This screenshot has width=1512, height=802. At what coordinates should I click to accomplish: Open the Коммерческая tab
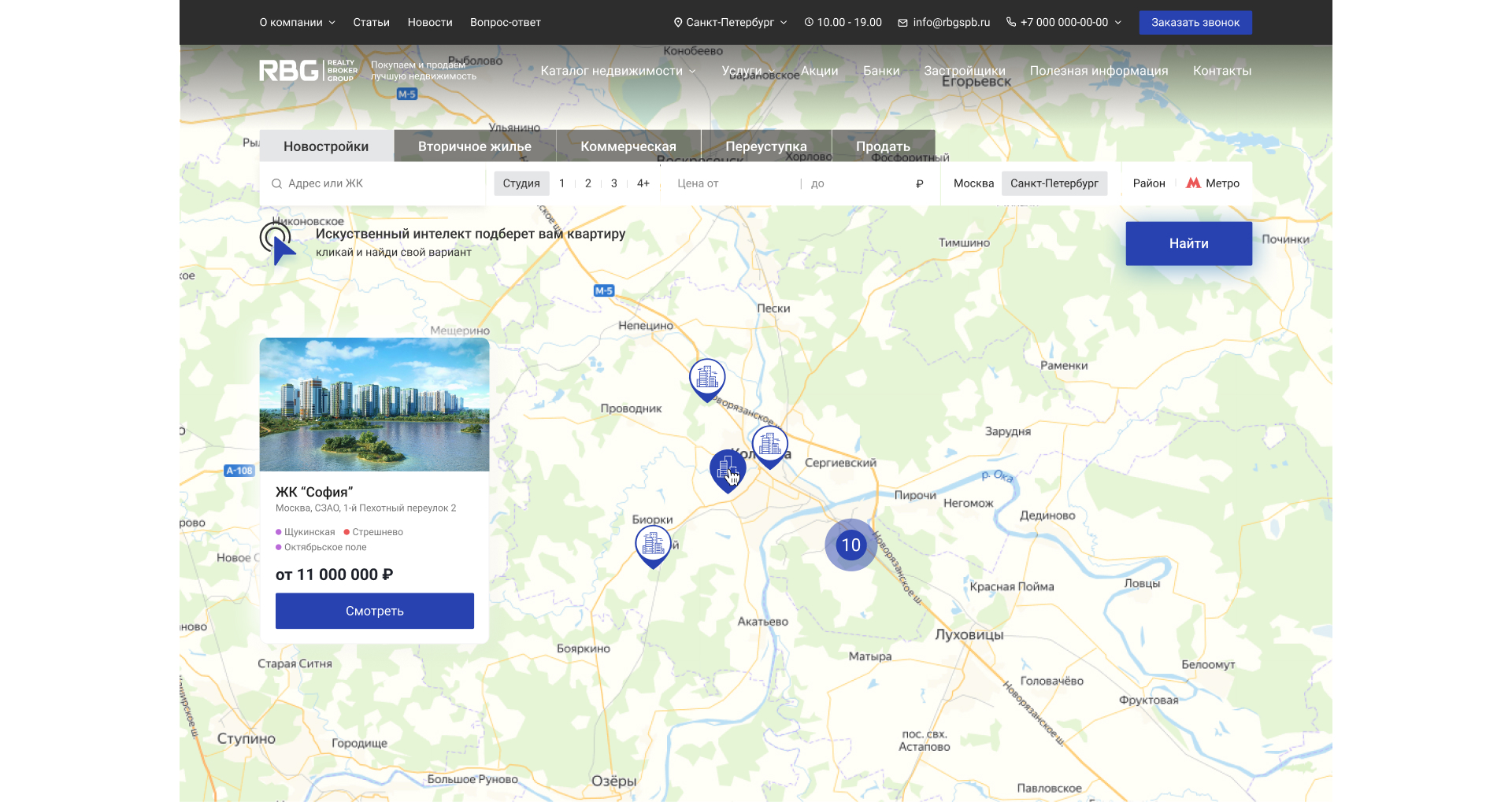tap(628, 146)
